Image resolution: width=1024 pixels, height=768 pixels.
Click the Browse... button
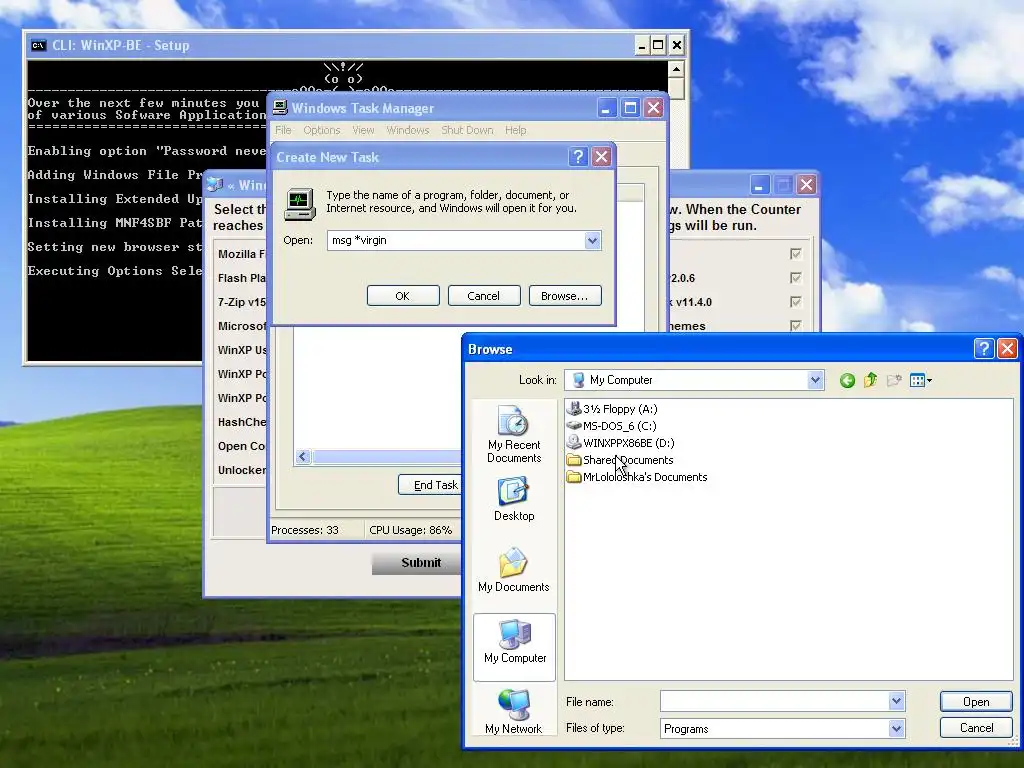[565, 296]
